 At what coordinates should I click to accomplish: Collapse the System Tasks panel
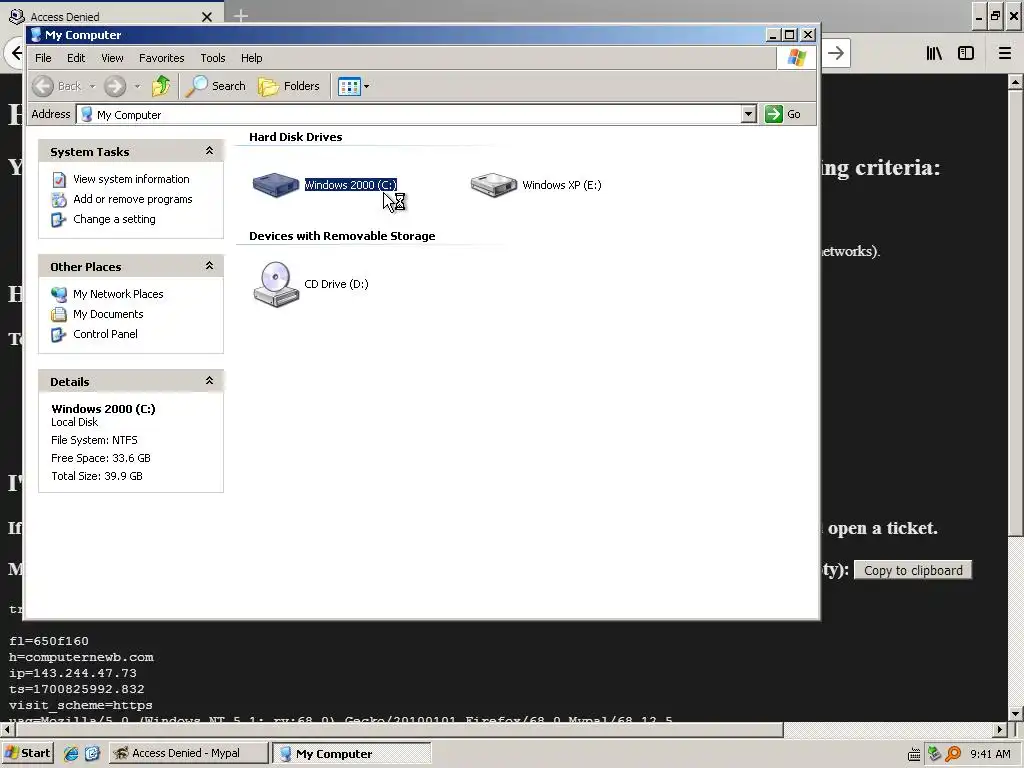(x=209, y=151)
